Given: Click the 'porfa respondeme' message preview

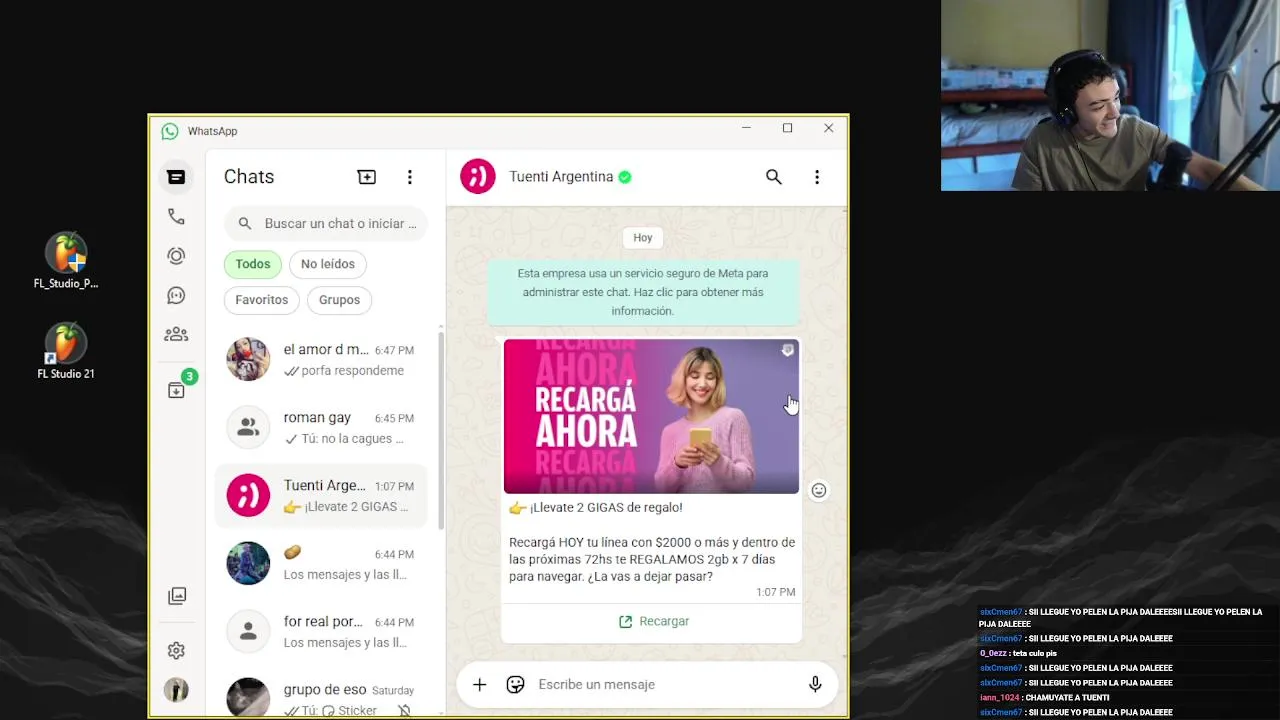Looking at the screenshot, I should click(x=353, y=371).
